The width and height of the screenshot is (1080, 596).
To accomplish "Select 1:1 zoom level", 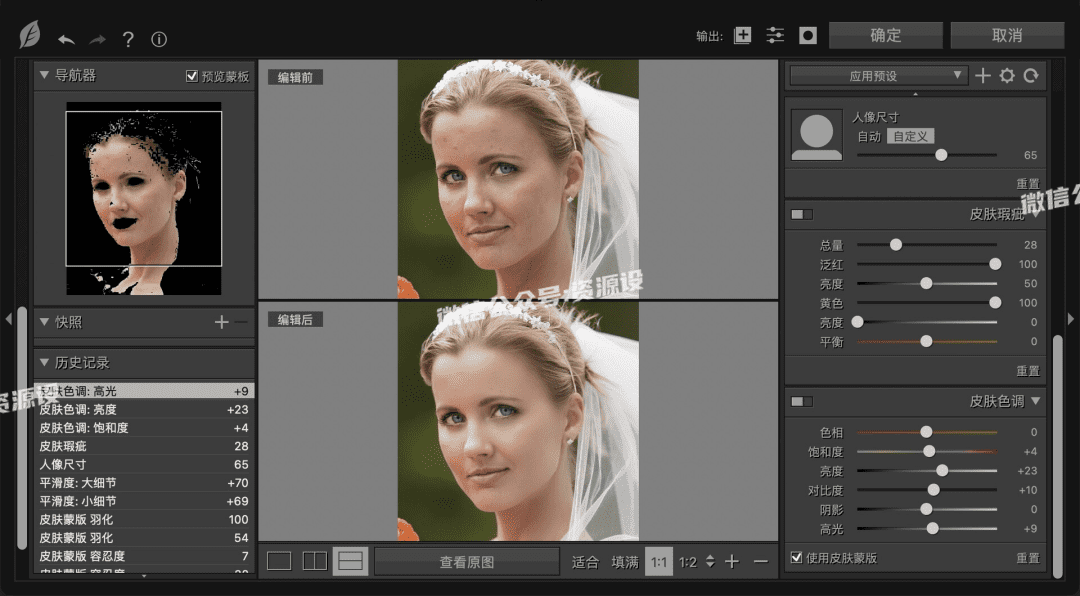I will point(658,562).
